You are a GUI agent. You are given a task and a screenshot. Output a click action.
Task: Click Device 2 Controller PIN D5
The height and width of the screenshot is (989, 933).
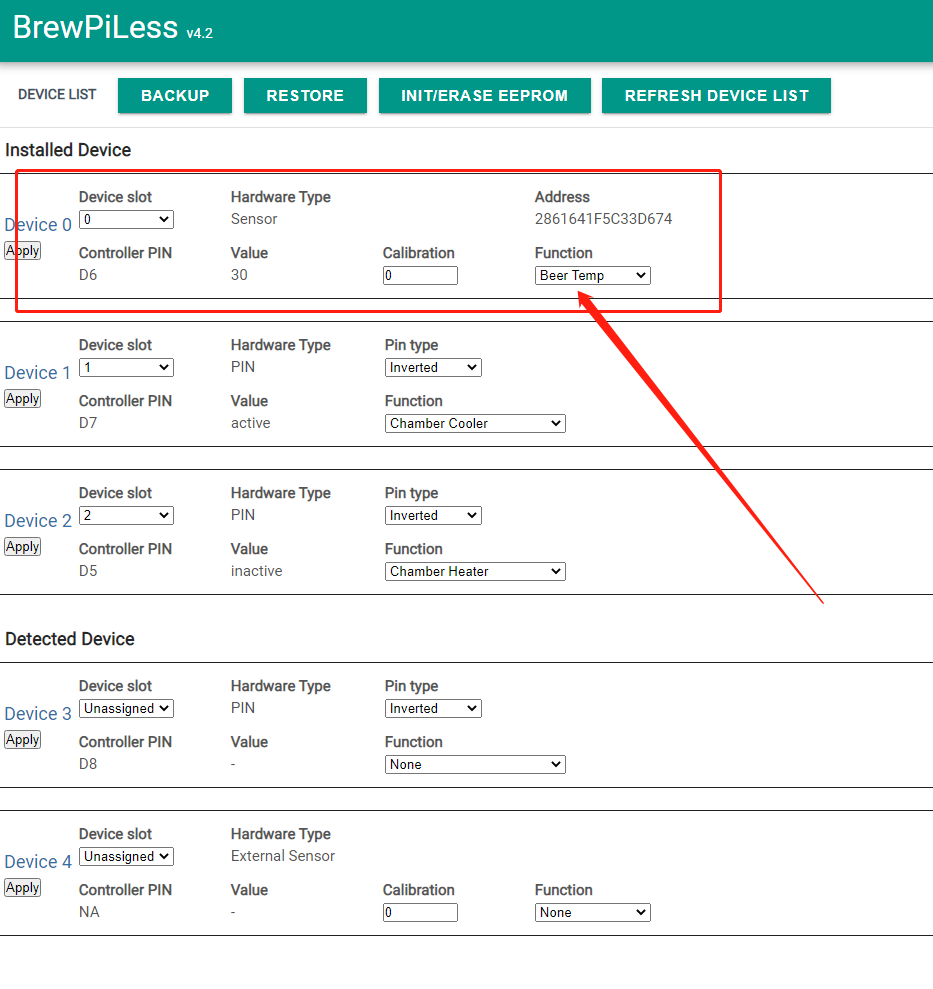click(x=88, y=571)
